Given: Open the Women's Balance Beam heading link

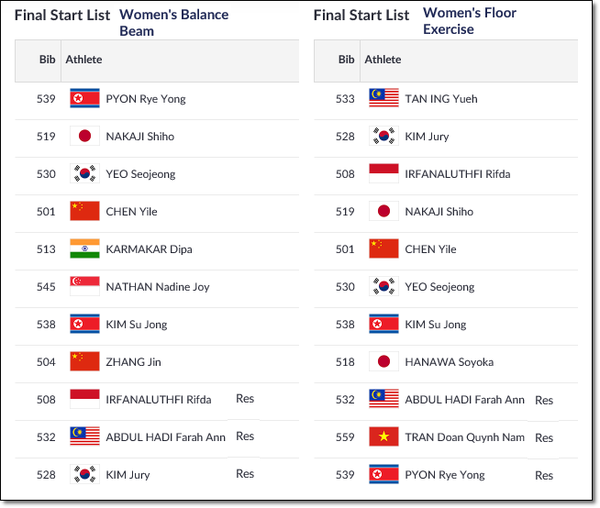Looking at the screenshot, I should pyautogui.click(x=174, y=23).
